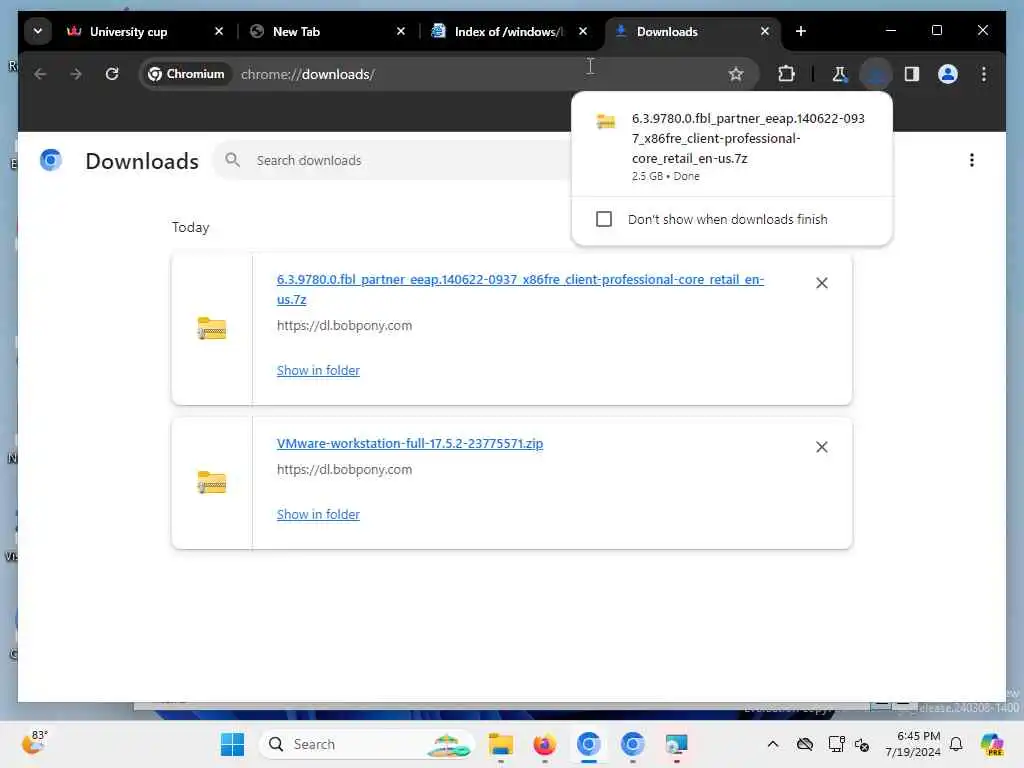Select the Downloads tab

(667, 31)
